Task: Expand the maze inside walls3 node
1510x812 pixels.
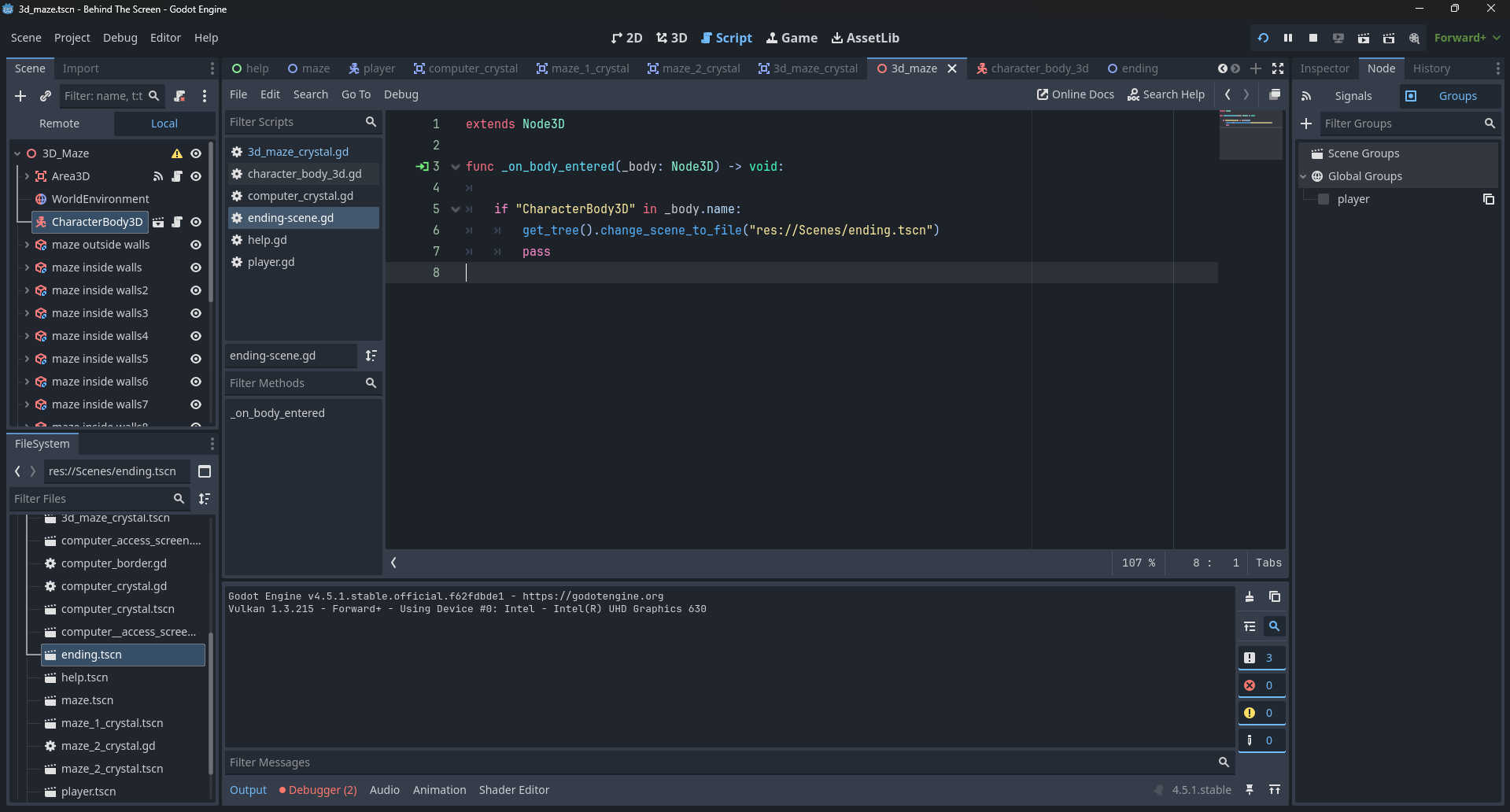Action: click(x=27, y=313)
